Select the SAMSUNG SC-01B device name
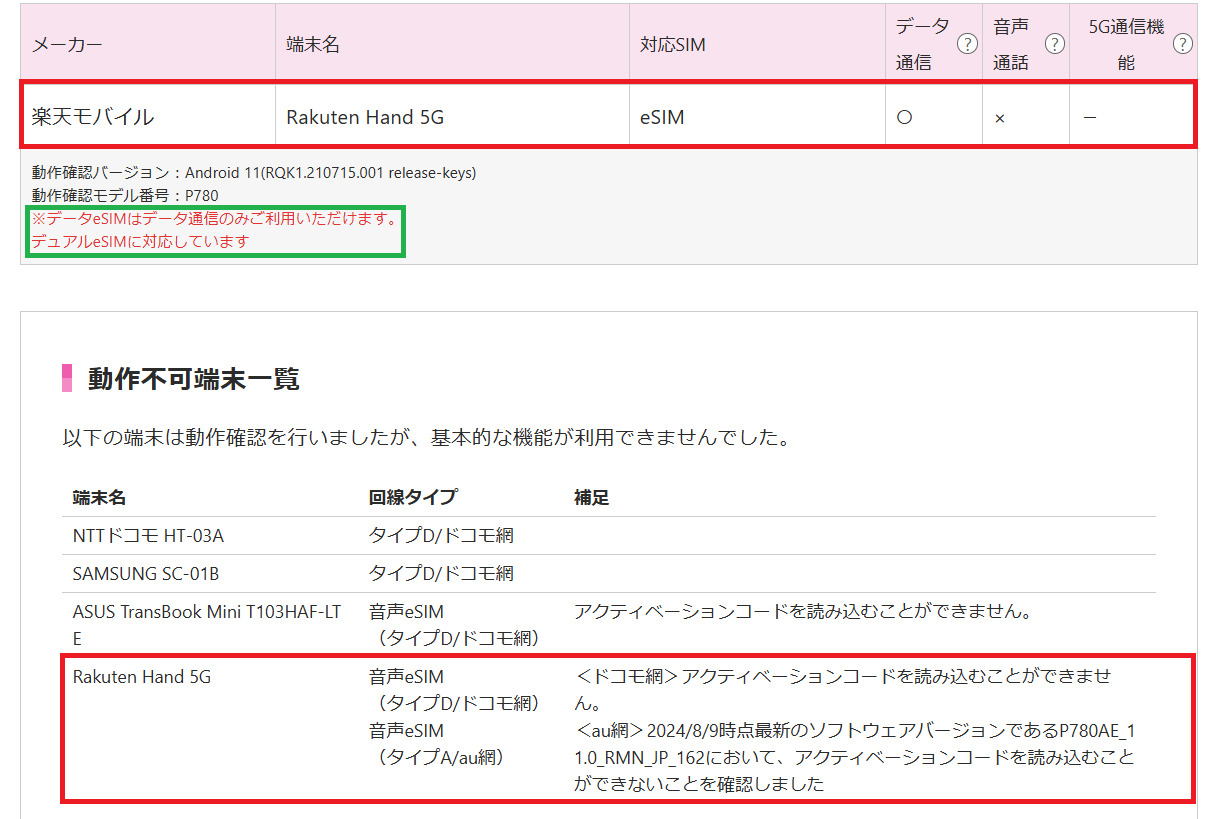1213x819 pixels. (x=145, y=574)
